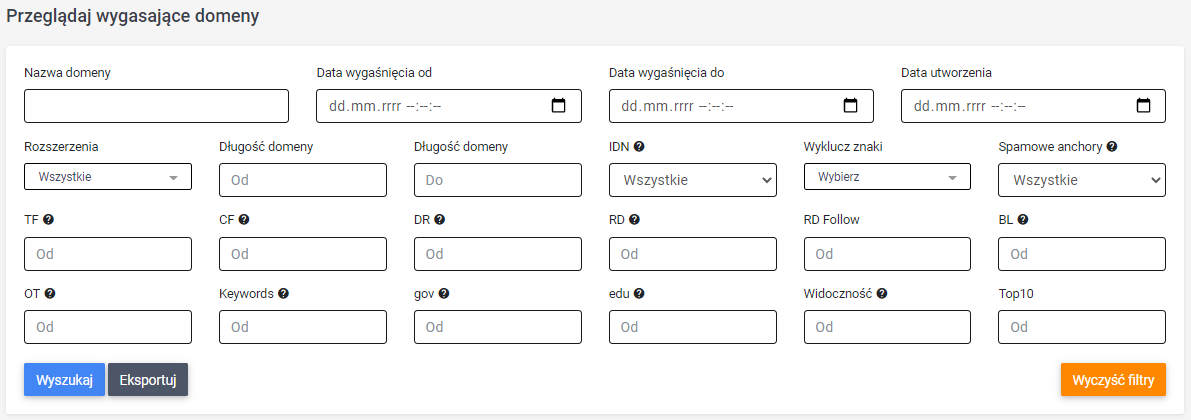This screenshot has height=420, width=1191.
Task: Click the Top10 Od input field
Action: pyautogui.click(x=1082, y=327)
